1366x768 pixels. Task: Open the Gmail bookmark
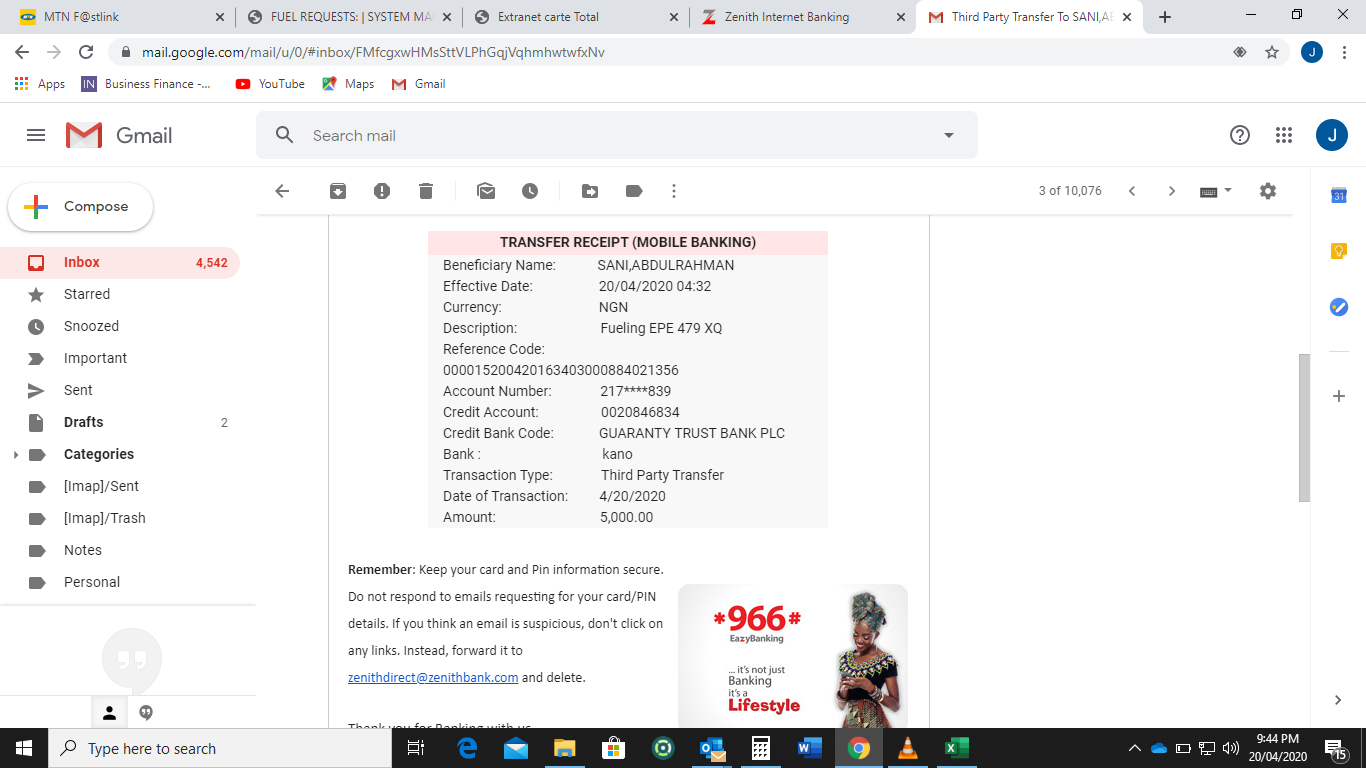pyautogui.click(x=419, y=84)
